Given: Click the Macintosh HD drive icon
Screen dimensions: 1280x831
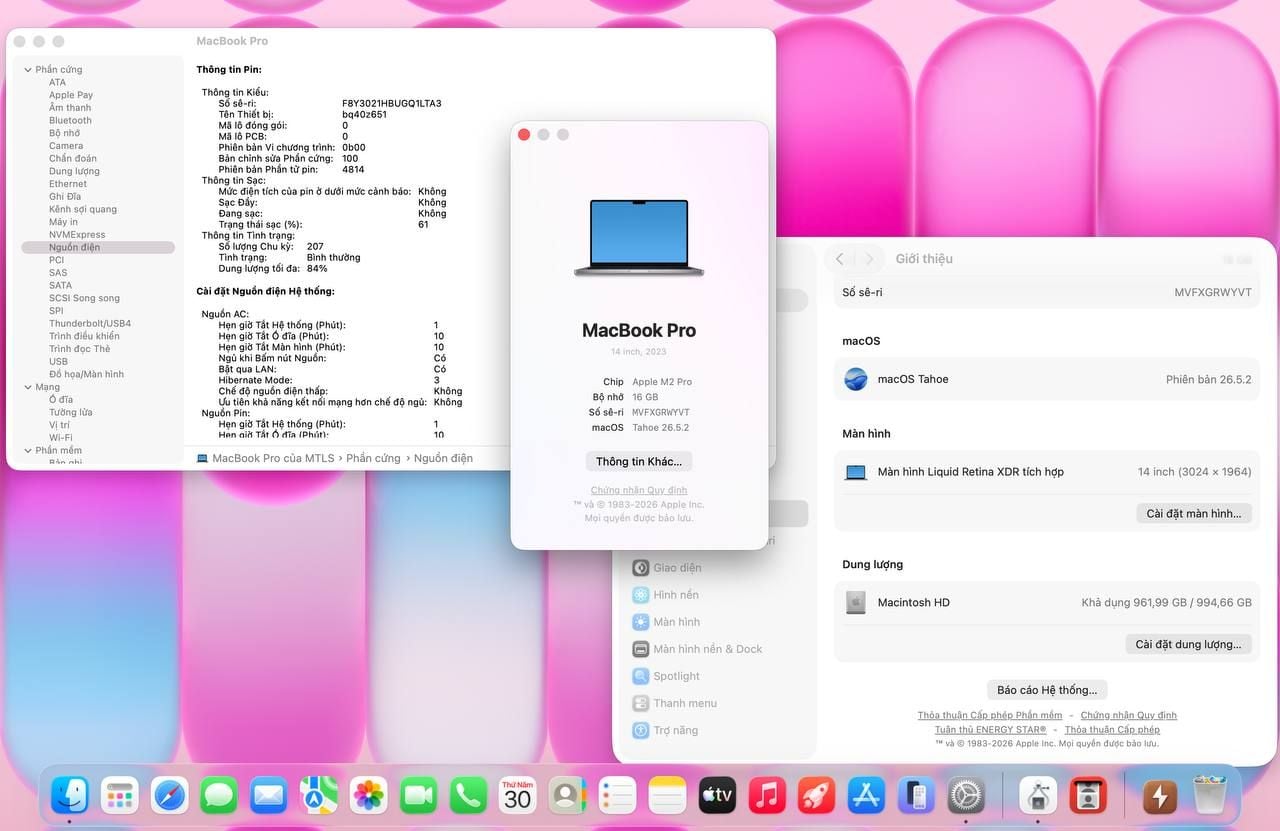Looking at the screenshot, I should point(855,603).
